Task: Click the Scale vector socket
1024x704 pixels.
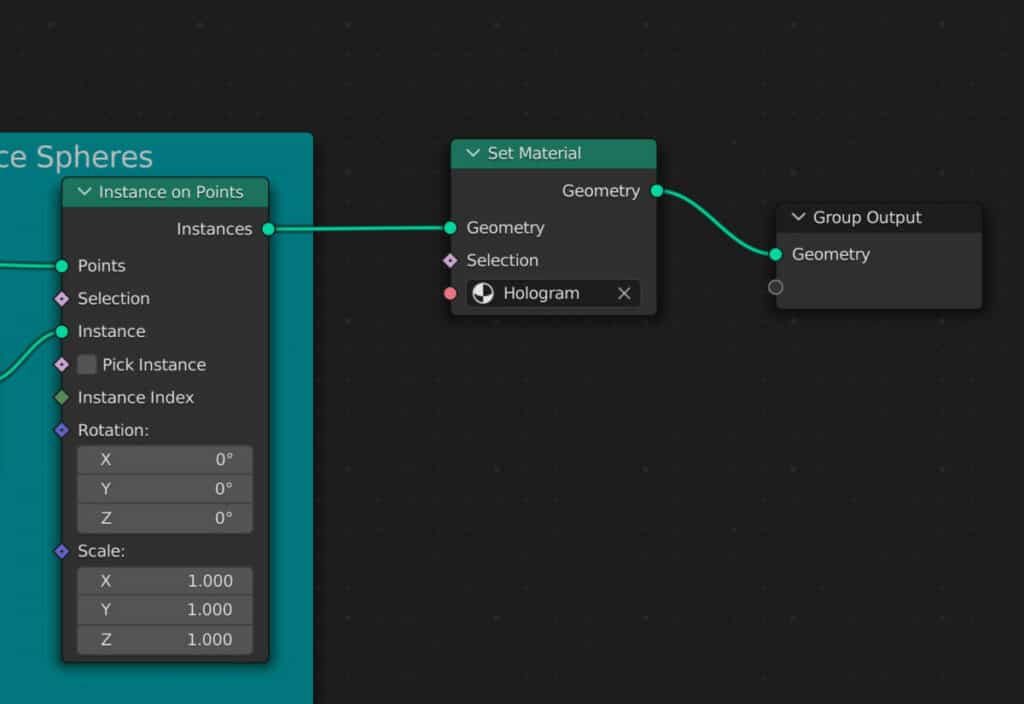Action: [x=62, y=551]
